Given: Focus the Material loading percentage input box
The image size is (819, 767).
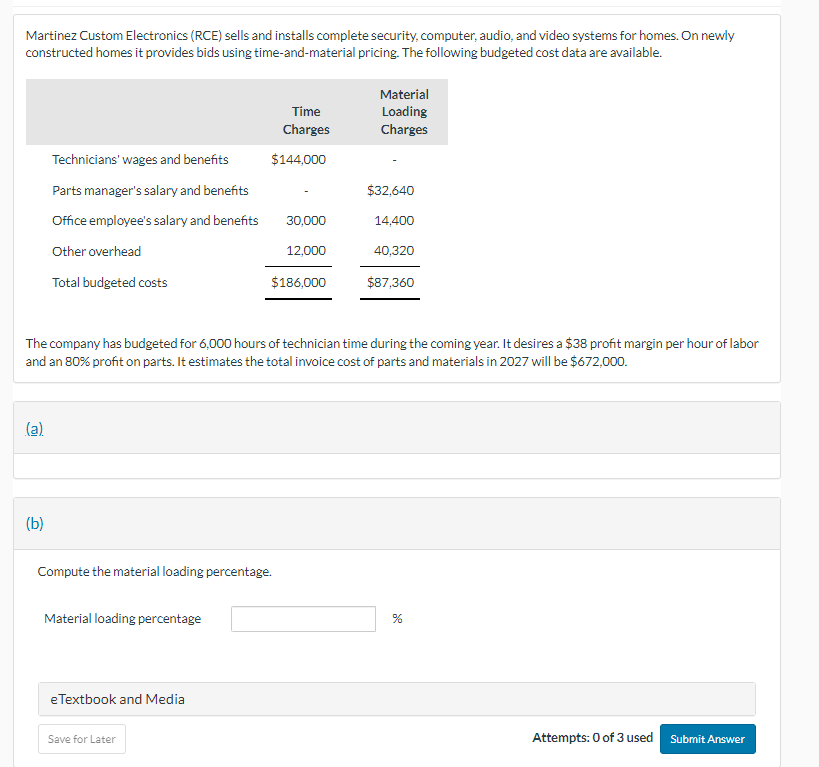Looking at the screenshot, I should click(x=304, y=619).
